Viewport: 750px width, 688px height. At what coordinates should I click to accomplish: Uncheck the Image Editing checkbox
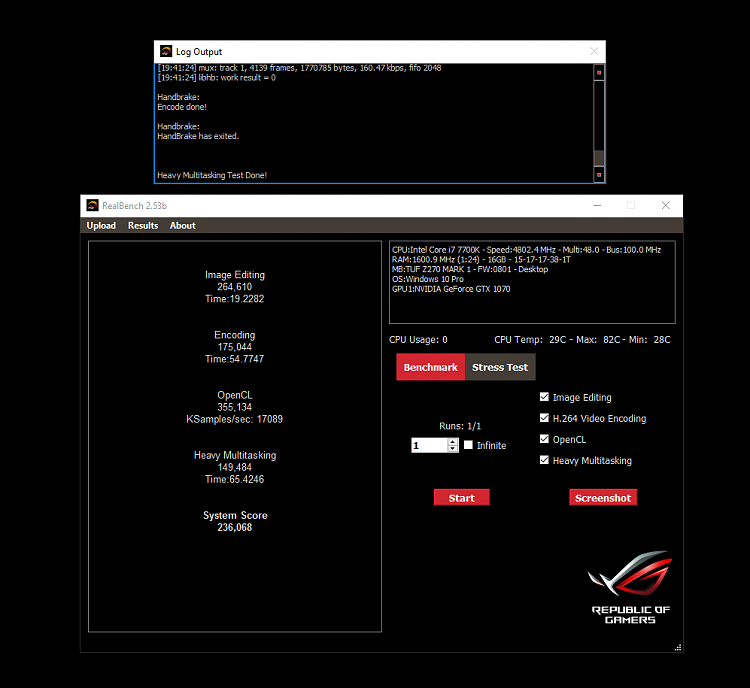[544, 397]
